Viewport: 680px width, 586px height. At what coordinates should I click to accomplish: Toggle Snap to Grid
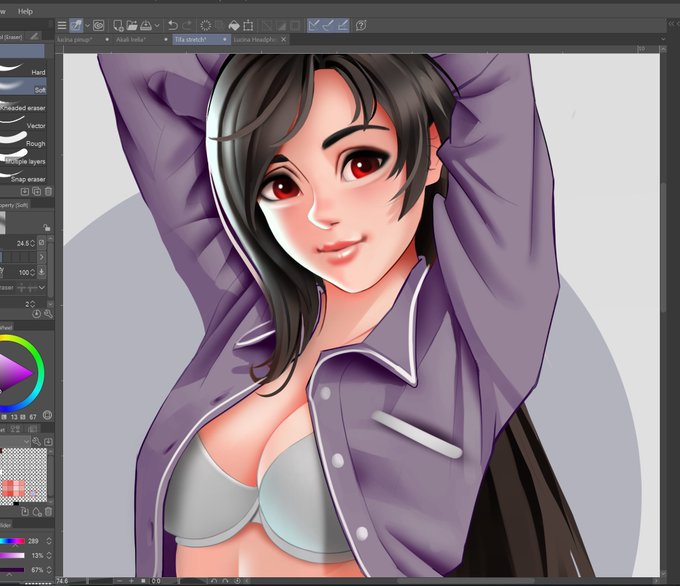click(x=343, y=26)
